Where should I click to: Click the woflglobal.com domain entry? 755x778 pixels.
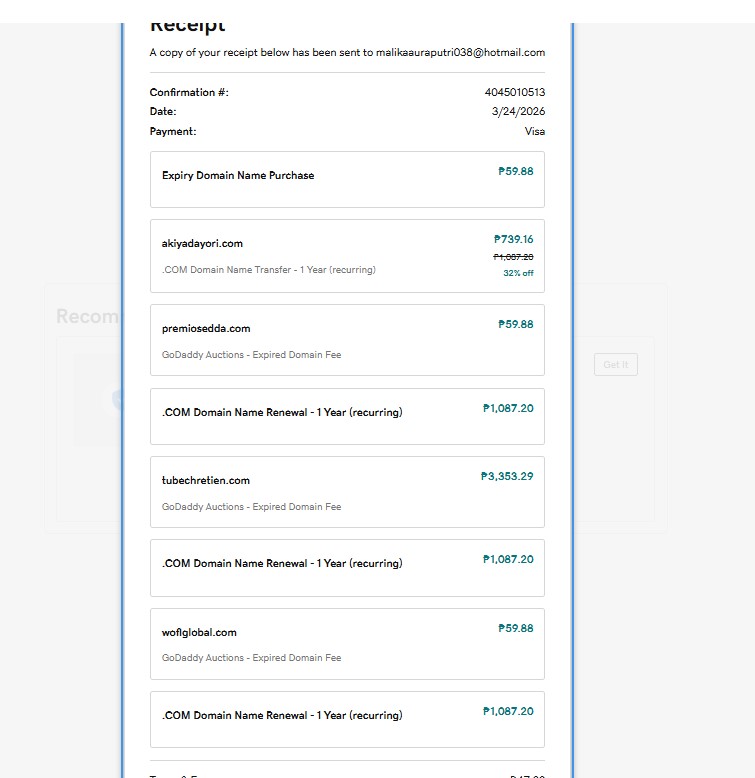pyautogui.click(x=199, y=632)
